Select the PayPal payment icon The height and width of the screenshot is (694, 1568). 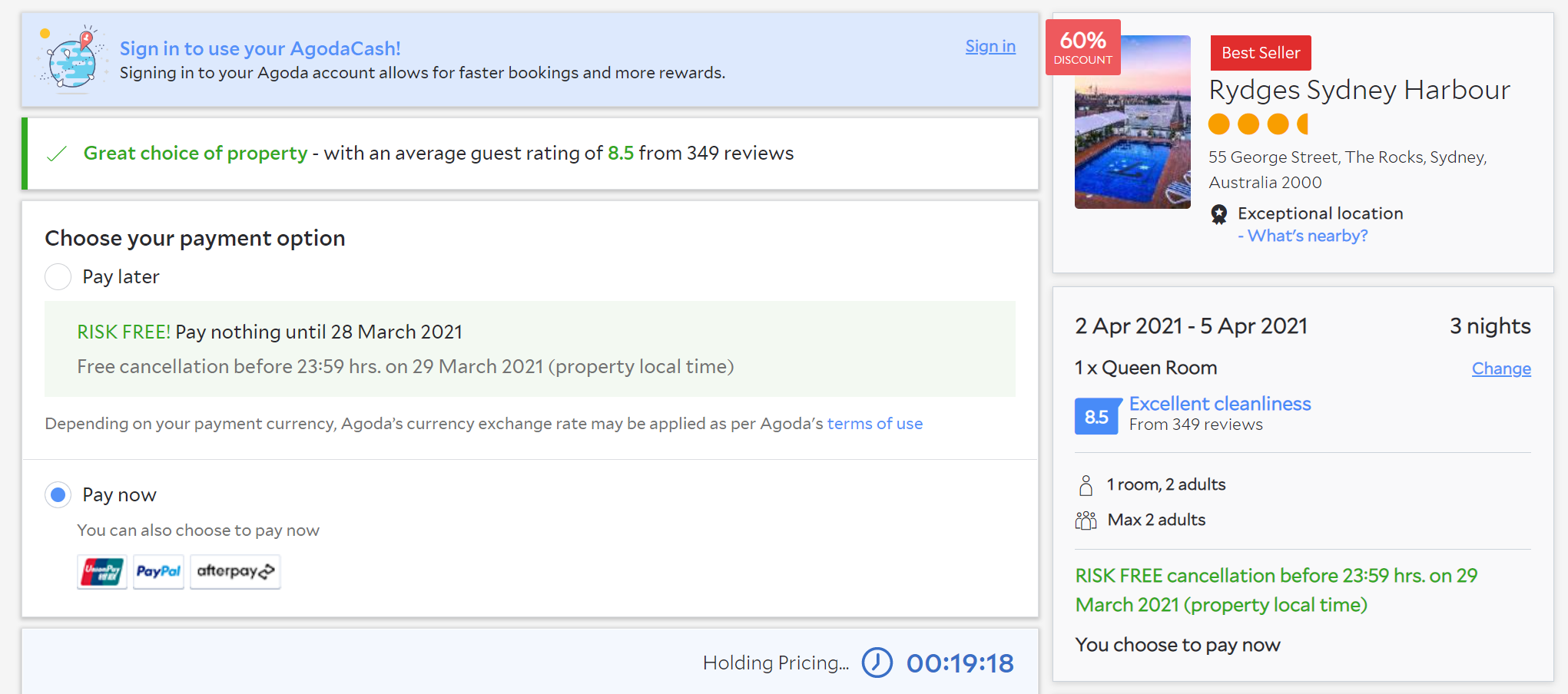(x=157, y=572)
